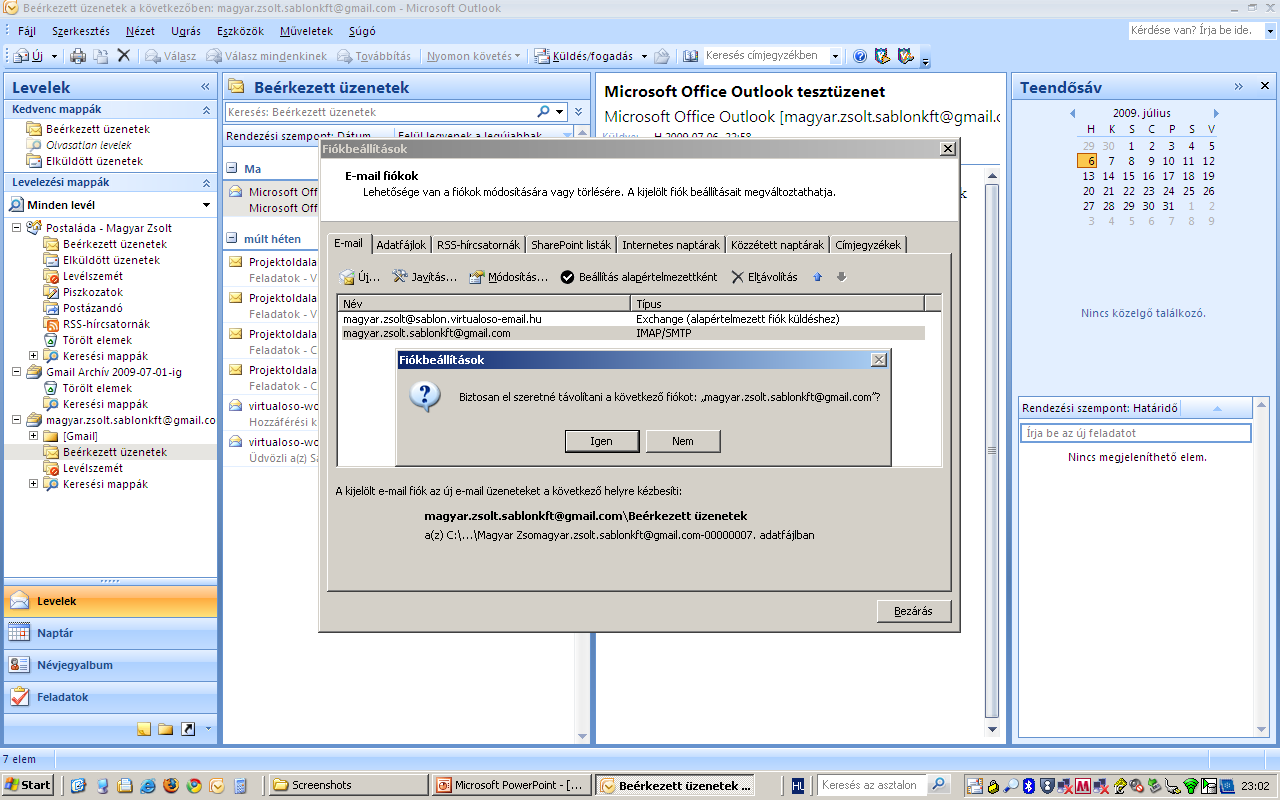Viewport: 1280px width, 800px height.
Task: Close the inner Fiókbeállítások confirmation dialog
Action: coord(878,360)
